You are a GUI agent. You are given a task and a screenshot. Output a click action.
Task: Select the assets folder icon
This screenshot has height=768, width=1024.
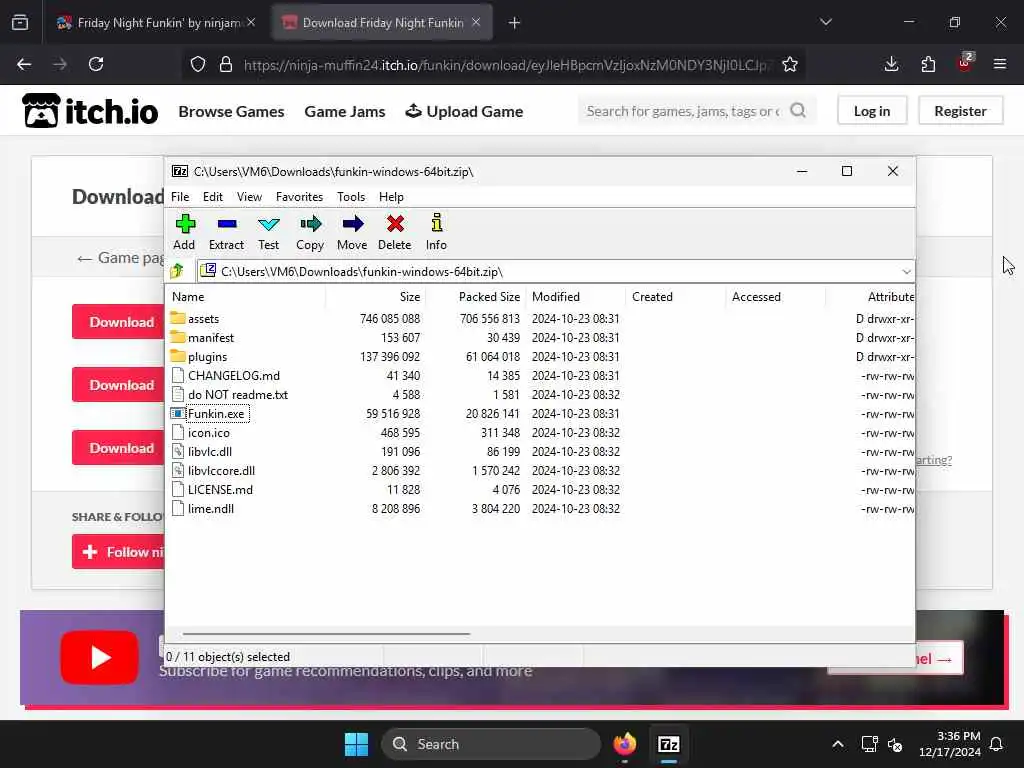pos(178,318)
